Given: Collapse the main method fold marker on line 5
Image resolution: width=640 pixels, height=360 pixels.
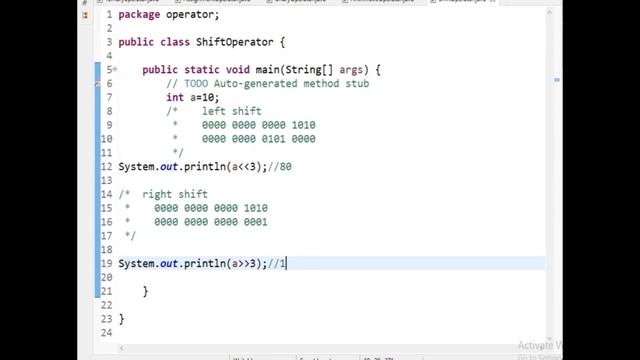Looking at the screenshot, I should click(x=115, y=69).
